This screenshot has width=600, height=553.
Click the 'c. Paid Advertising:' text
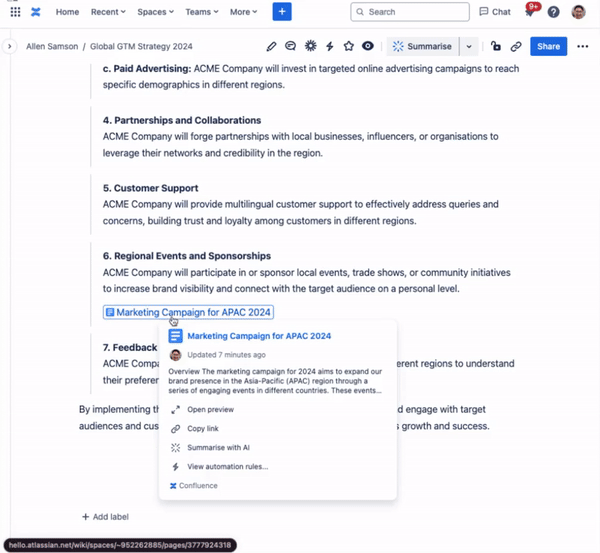147,69
